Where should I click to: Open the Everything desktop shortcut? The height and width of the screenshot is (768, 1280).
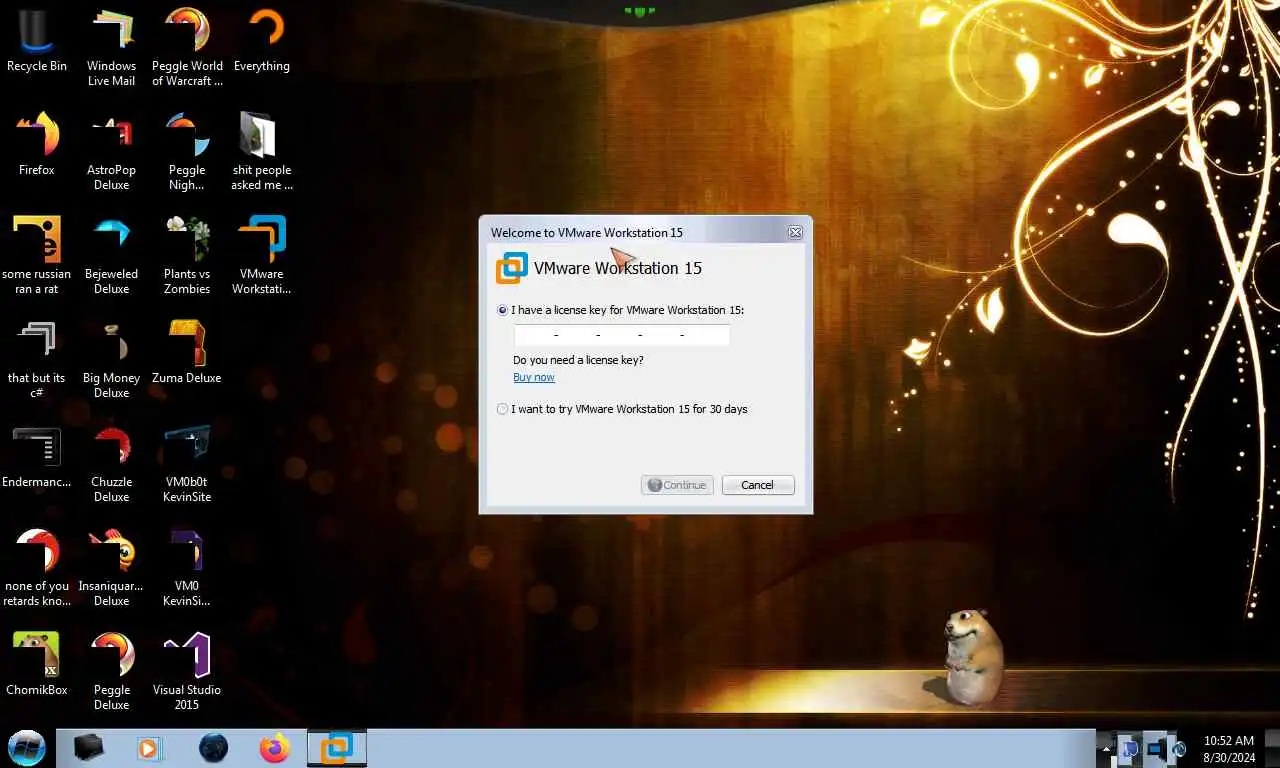pyautogui.click(x=262, y=41)
